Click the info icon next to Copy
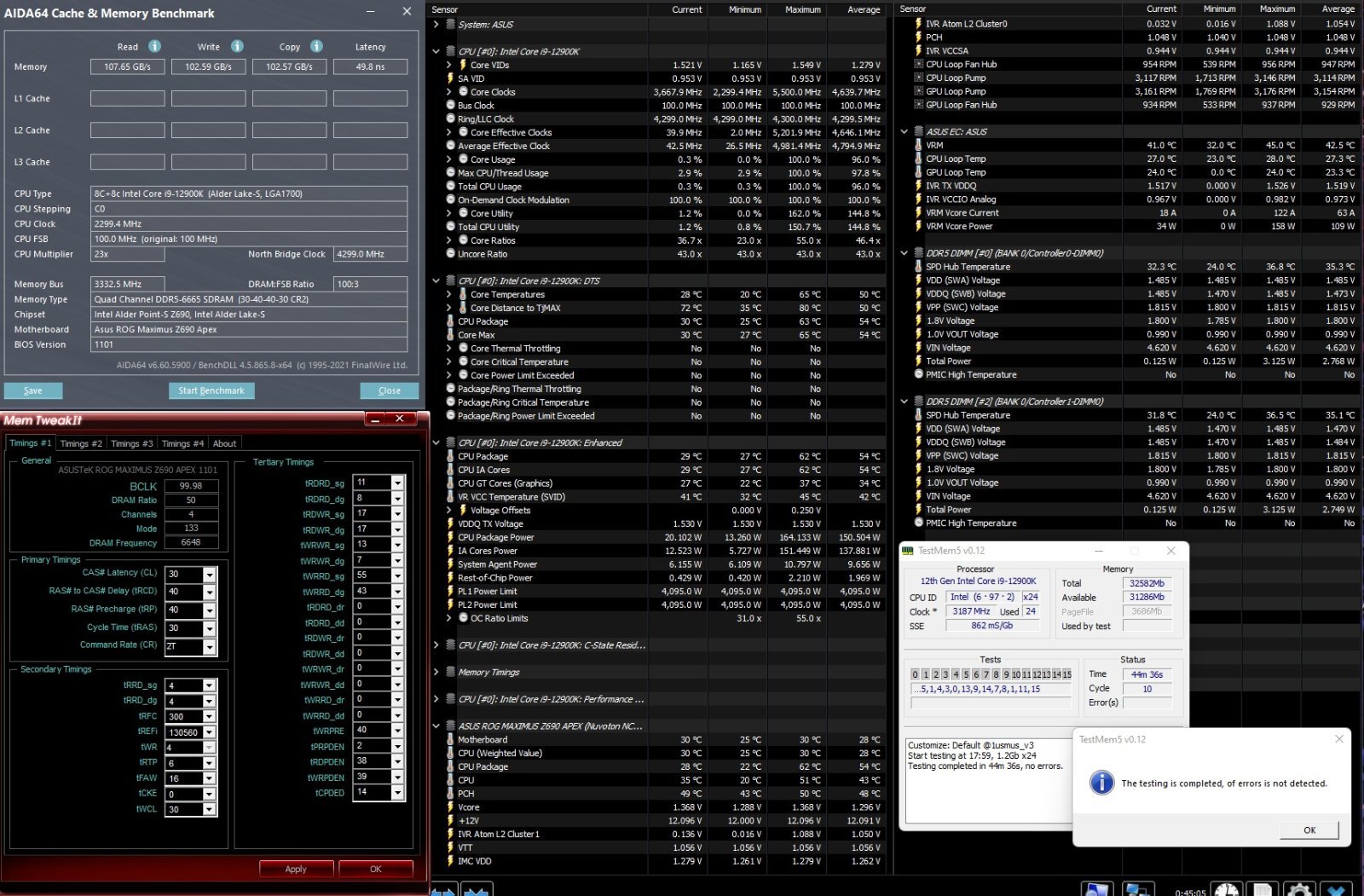Screen dimensions: 1364x896 (x=316, y=46)
